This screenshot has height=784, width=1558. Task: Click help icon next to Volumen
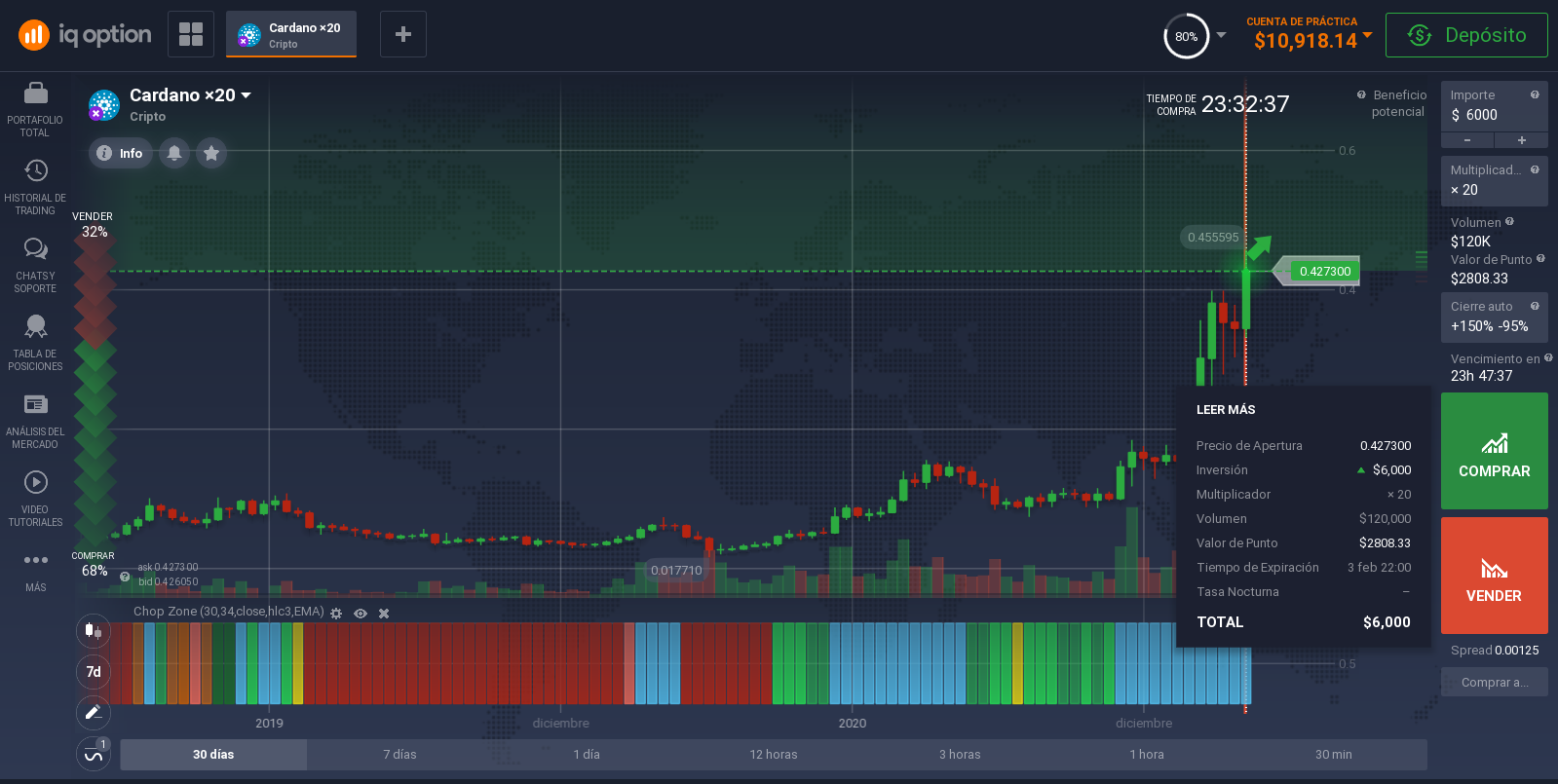tap(1509, 221)
